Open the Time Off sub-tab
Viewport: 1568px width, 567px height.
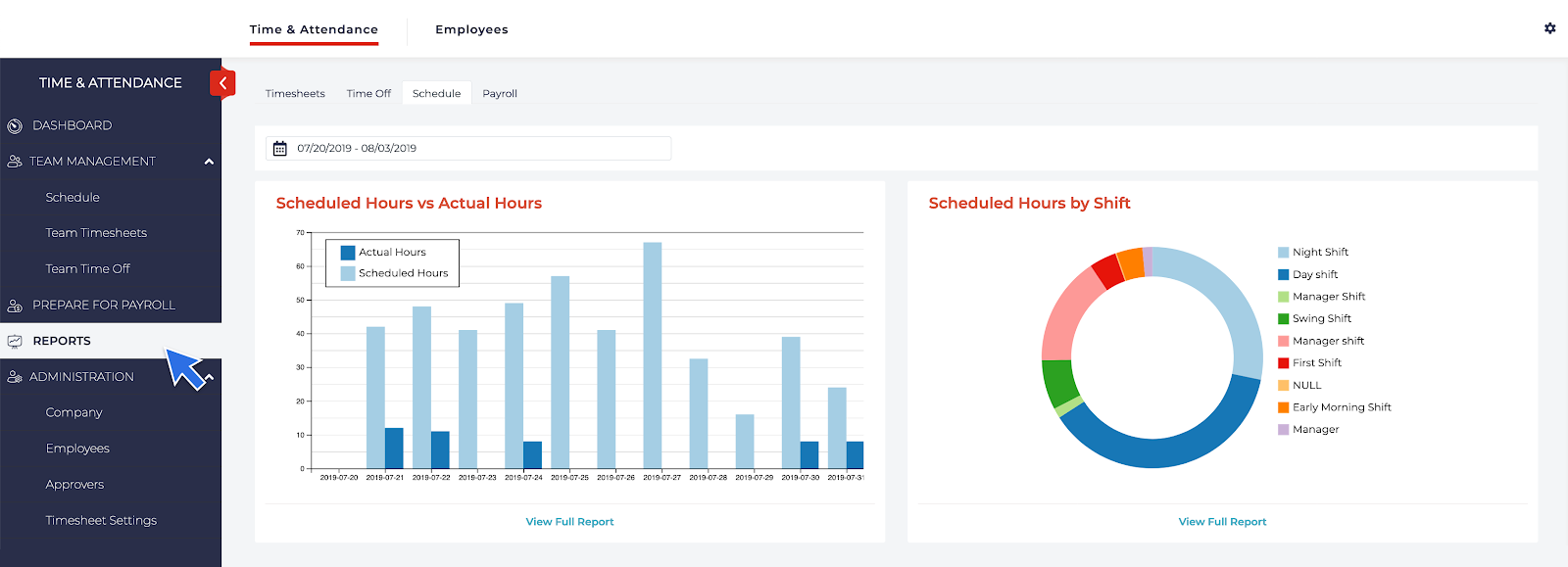point(368,94)
